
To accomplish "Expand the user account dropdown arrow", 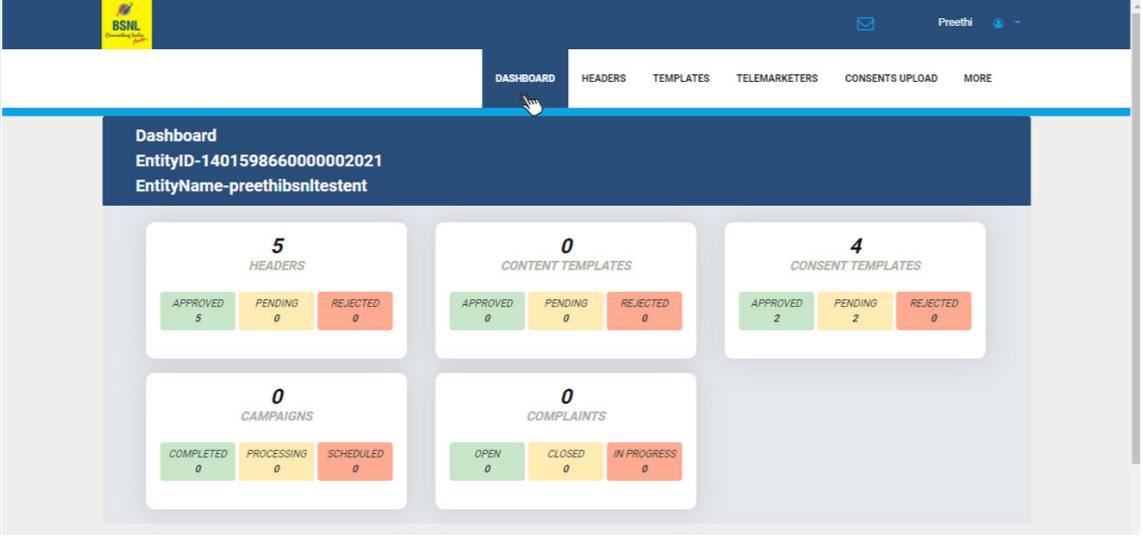I will [x=1018, y=23].
